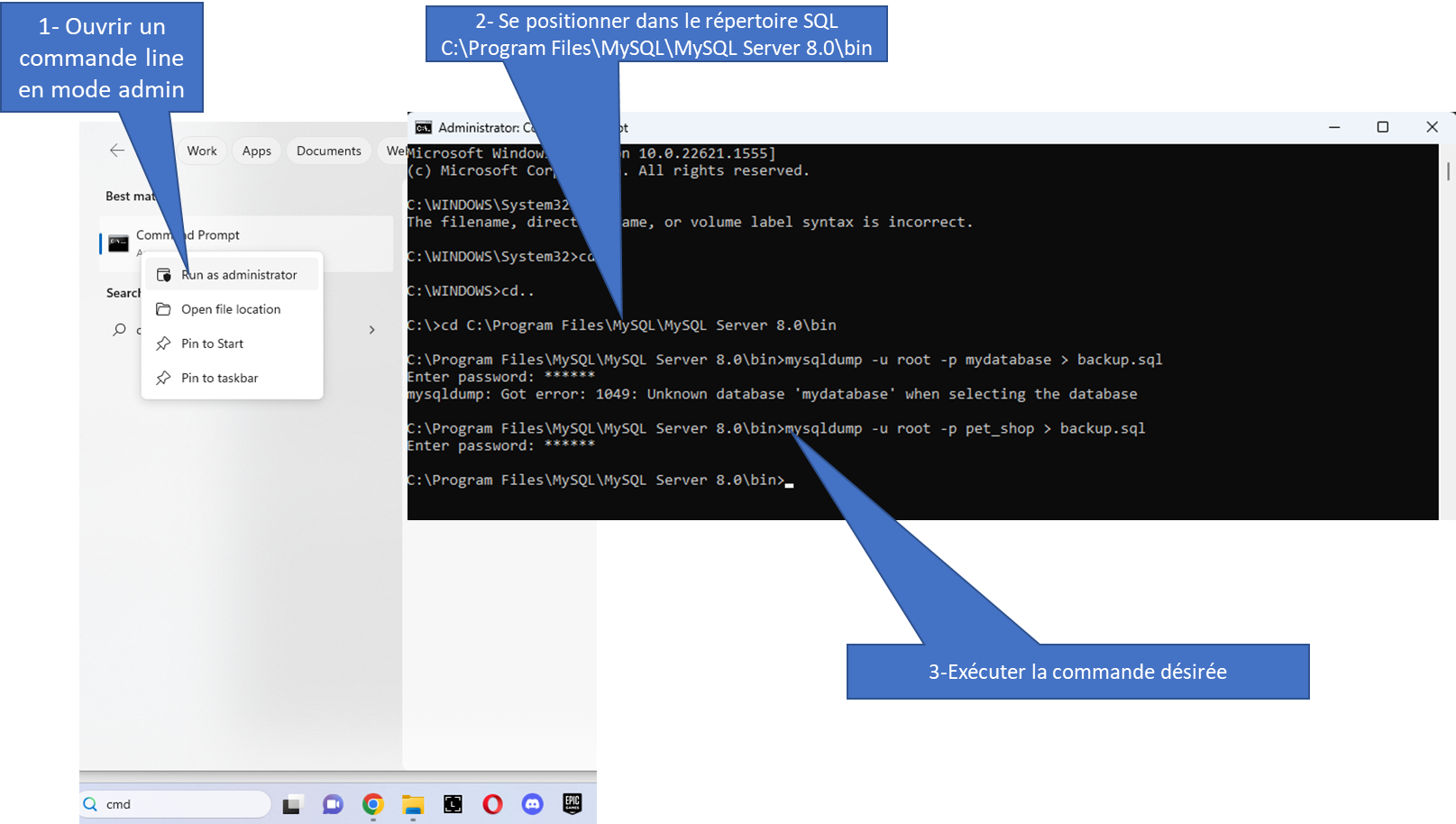Click the mysqldump mydatabase command line
Screen dimensions: 1456x824
pyautogui.click(x=785, y=360)
